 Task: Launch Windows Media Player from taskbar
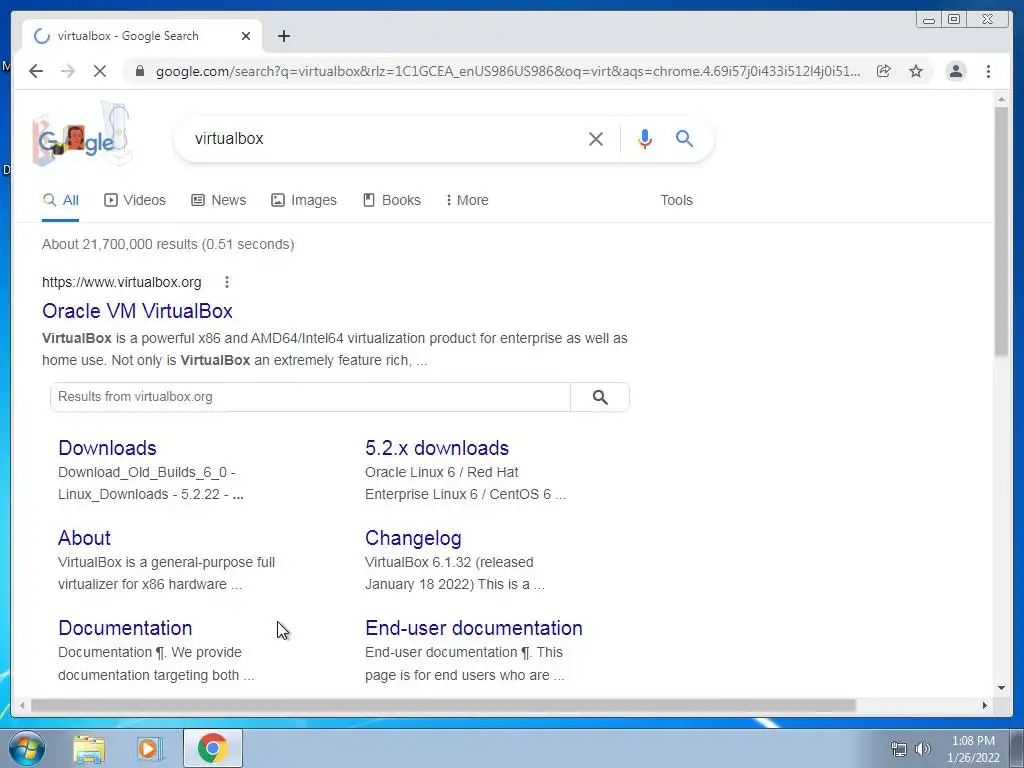(150, 748)
